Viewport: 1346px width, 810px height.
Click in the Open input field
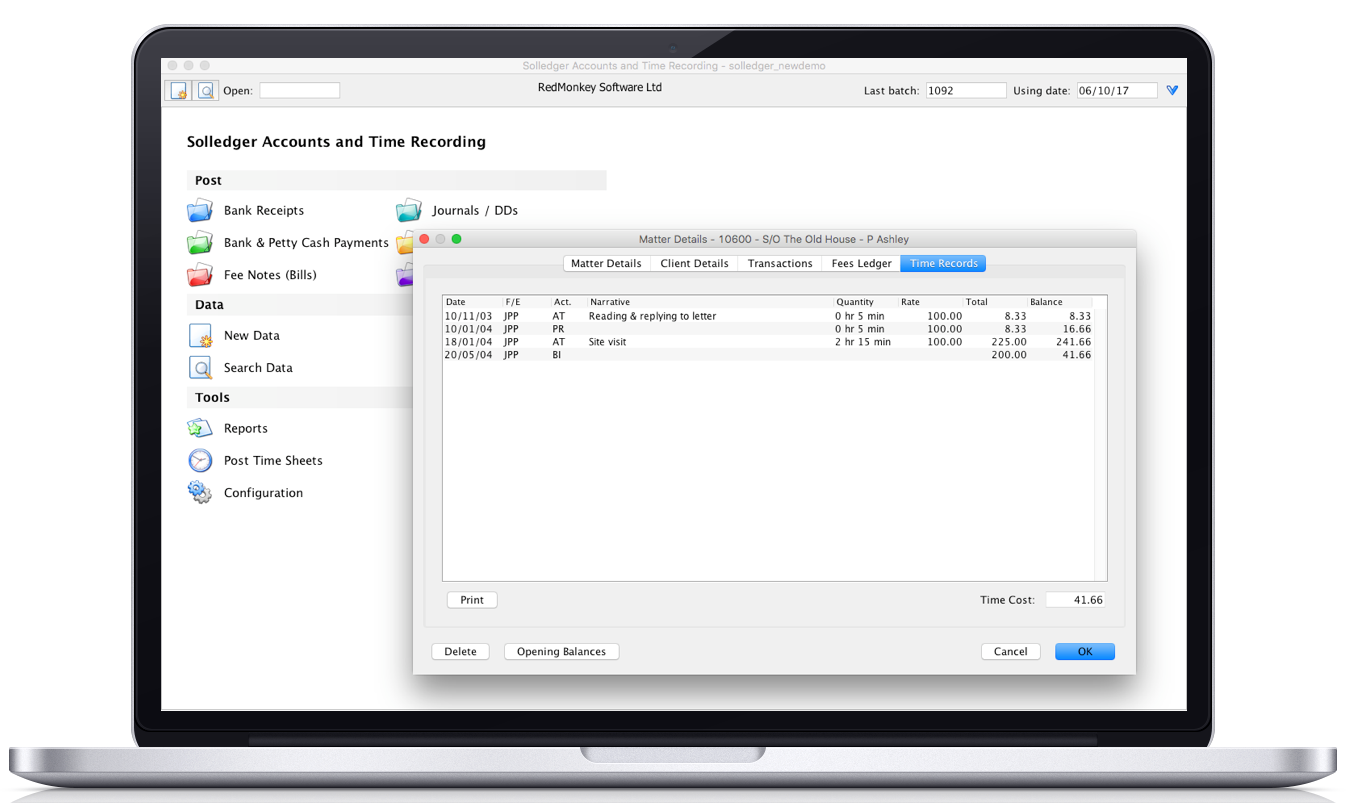pyautogui.click(x=300, y=91)
